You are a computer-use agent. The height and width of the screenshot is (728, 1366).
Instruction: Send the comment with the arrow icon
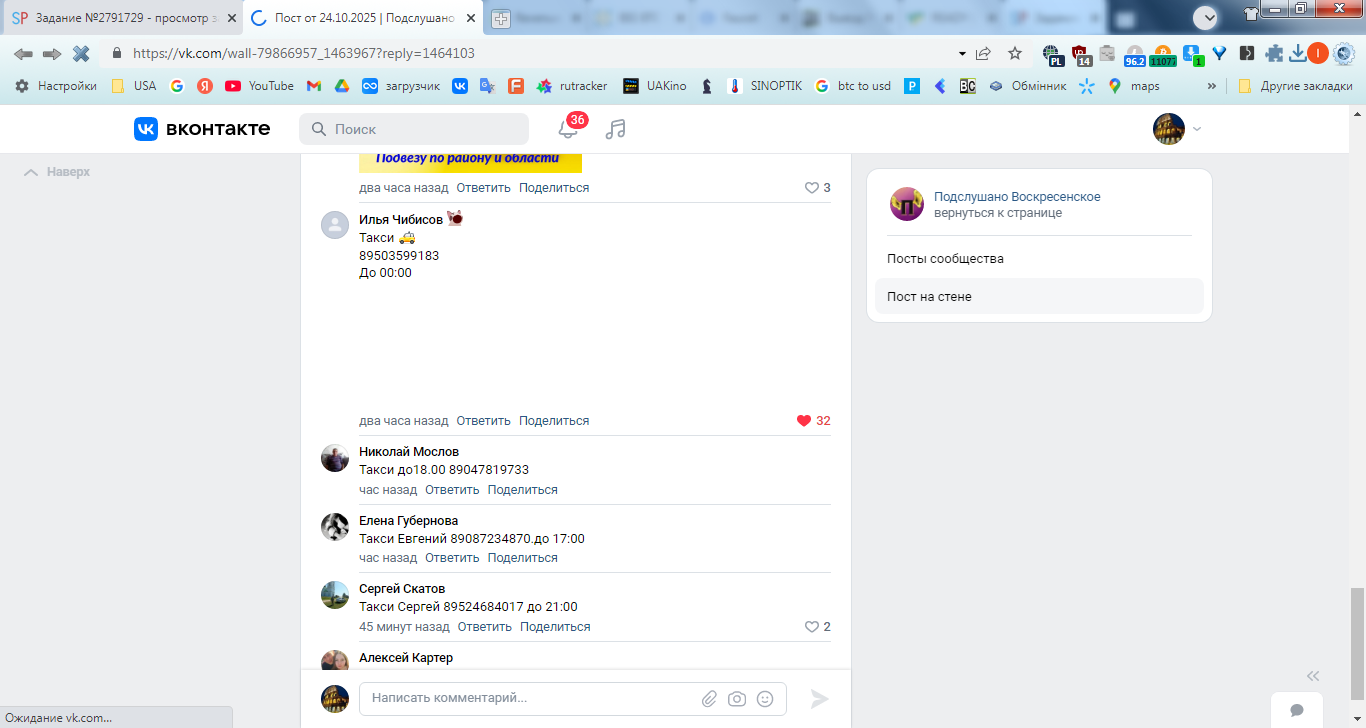click(820, 699)
